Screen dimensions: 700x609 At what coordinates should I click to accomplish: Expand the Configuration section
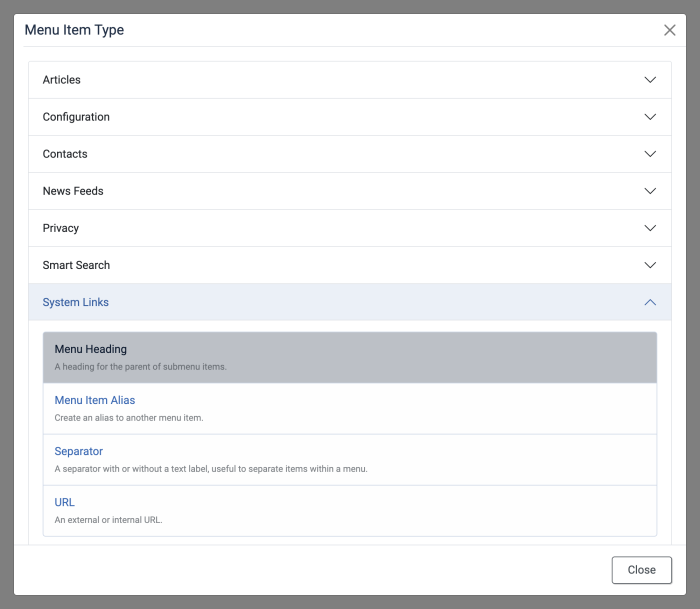pos(76,117)
